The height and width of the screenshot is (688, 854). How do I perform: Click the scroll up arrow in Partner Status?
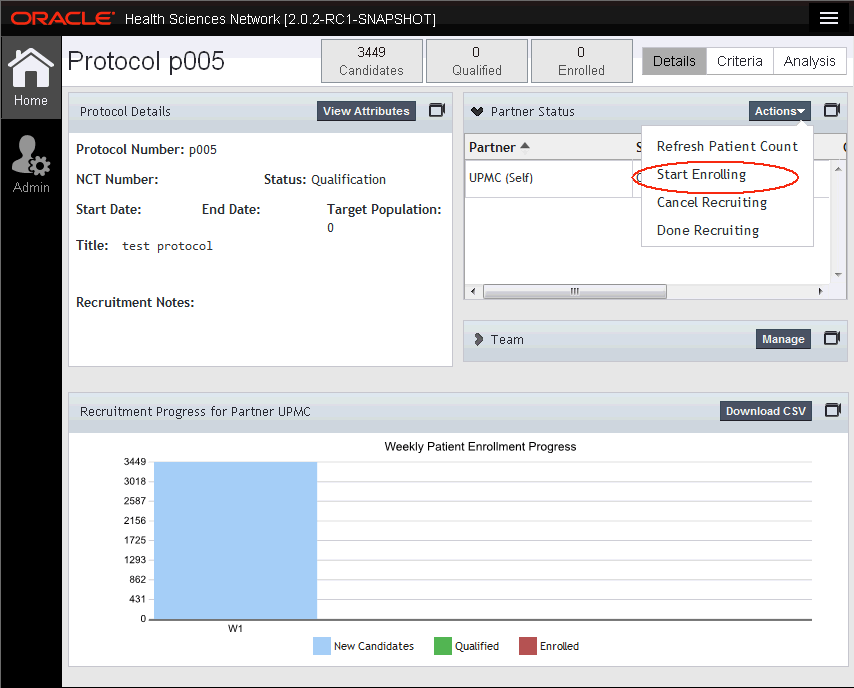click(838, 169)
